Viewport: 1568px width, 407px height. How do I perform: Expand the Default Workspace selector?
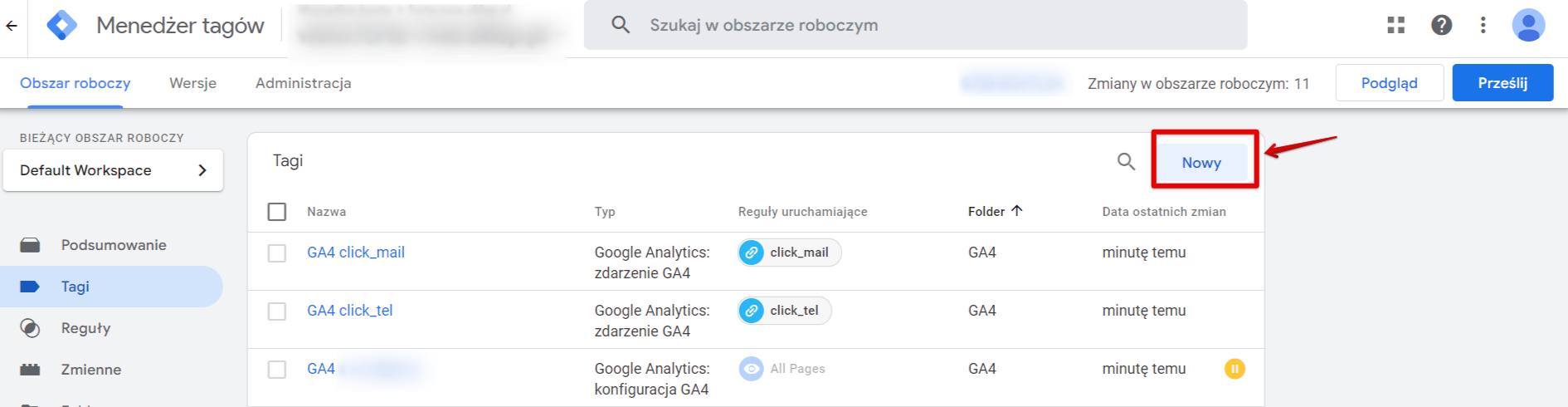pos(113,170)
